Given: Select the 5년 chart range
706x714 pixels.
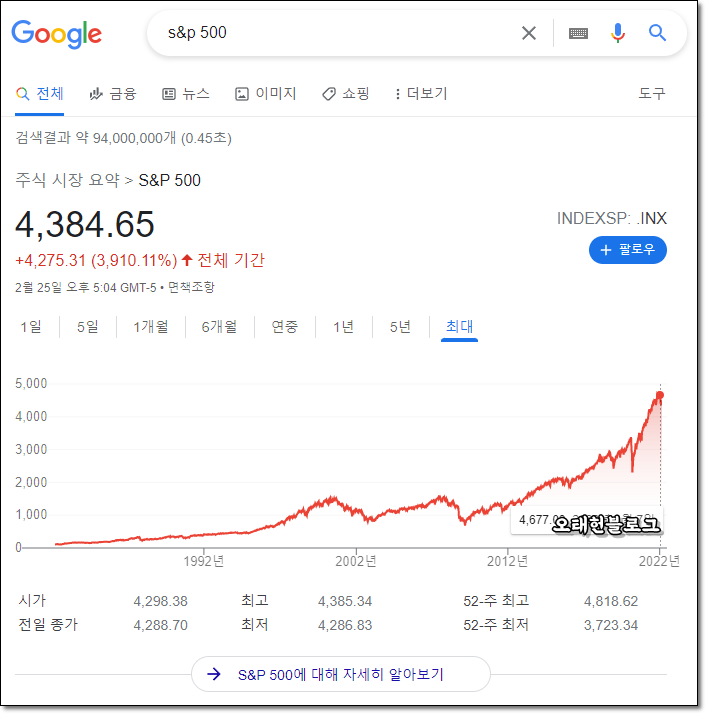Looking at the screenshot, I should pyautogui.click(x=400, y=326).
